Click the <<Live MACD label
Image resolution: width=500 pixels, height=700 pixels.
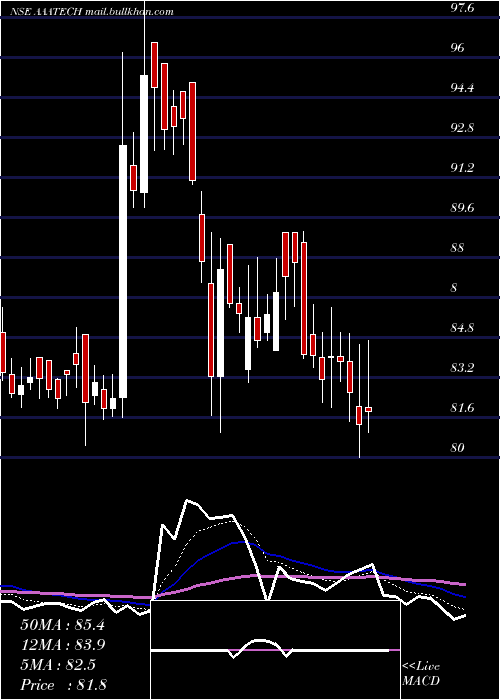[x=421, y=674]
